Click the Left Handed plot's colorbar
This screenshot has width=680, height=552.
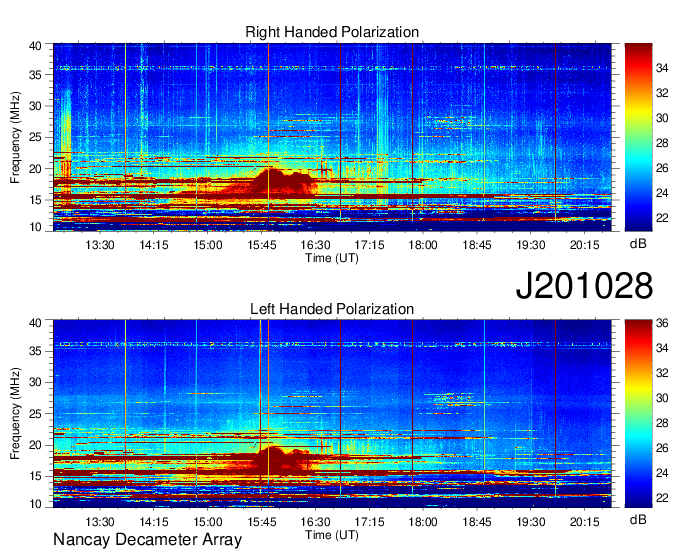[x=638, y=414]
